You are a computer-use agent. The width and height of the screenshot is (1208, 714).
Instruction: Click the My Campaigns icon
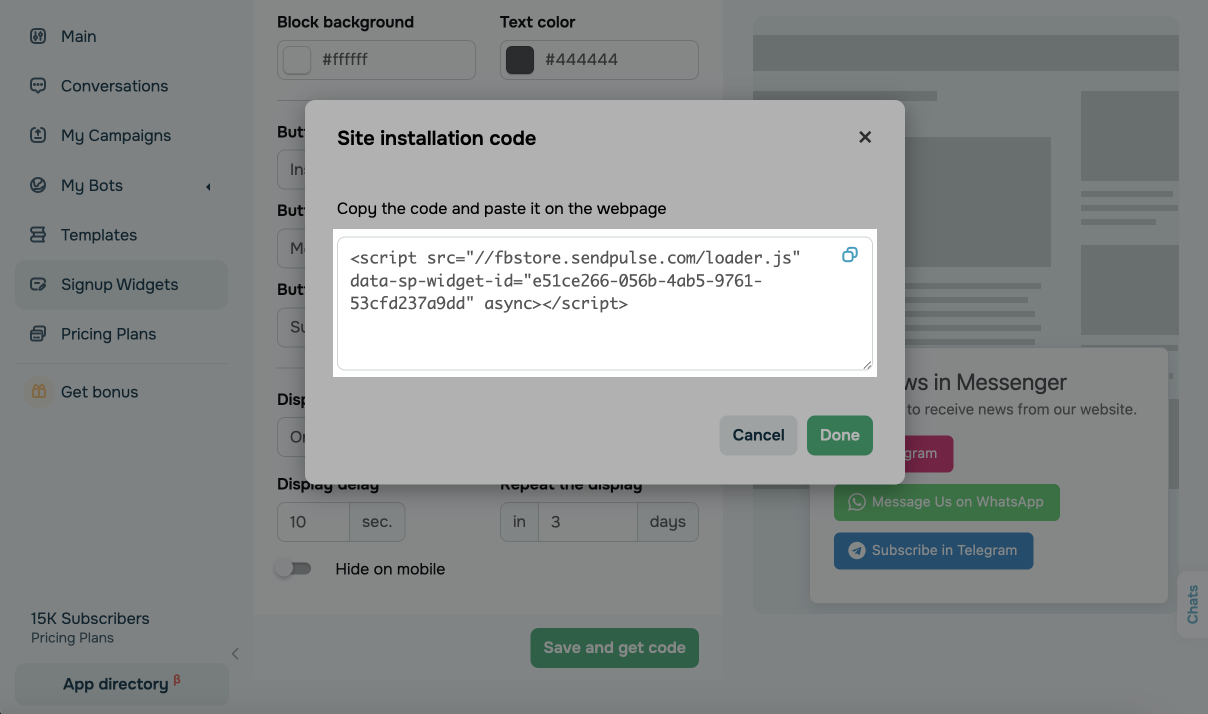[x=38, y=135]
